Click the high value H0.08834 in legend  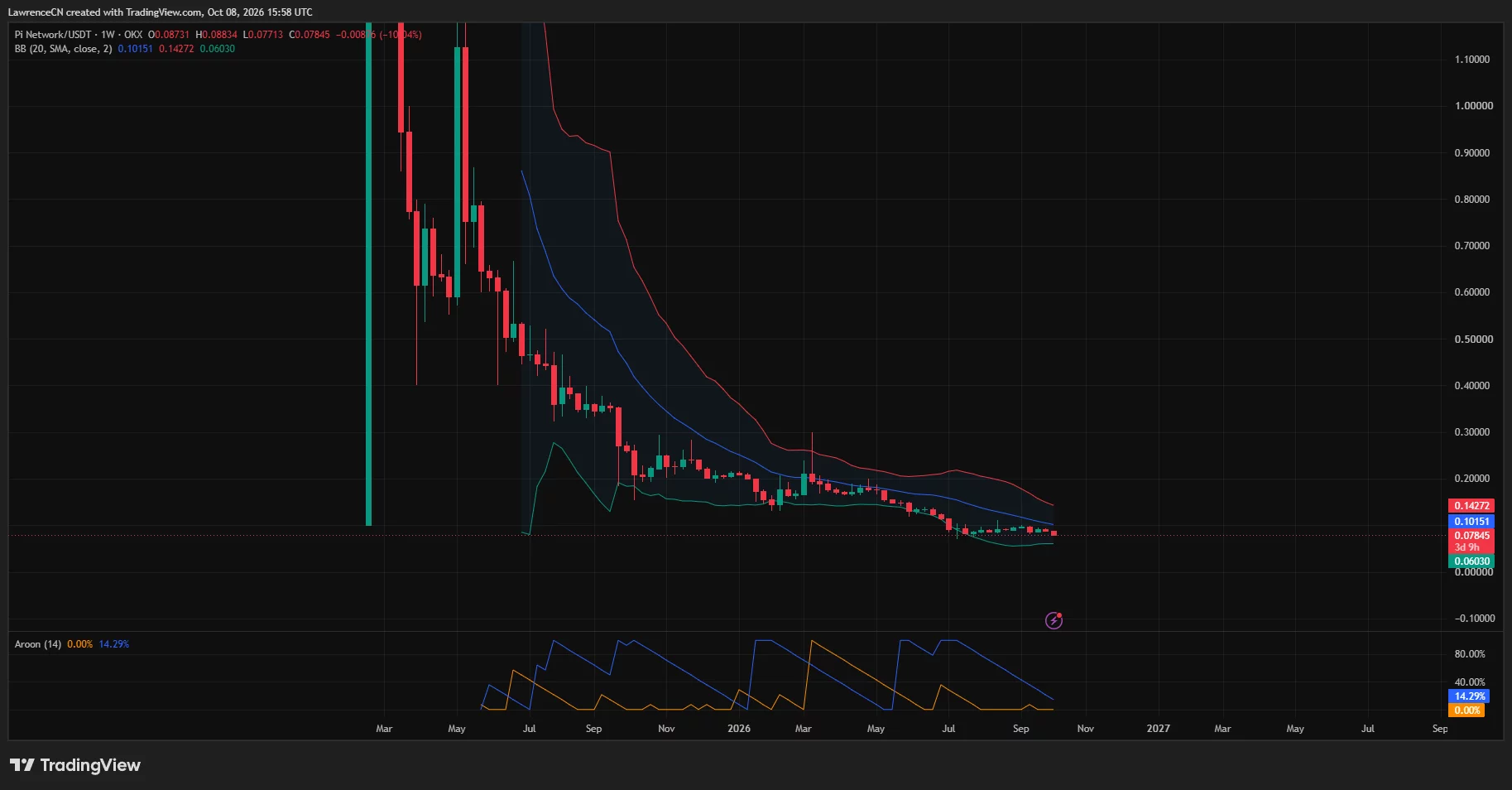point(217,35)
